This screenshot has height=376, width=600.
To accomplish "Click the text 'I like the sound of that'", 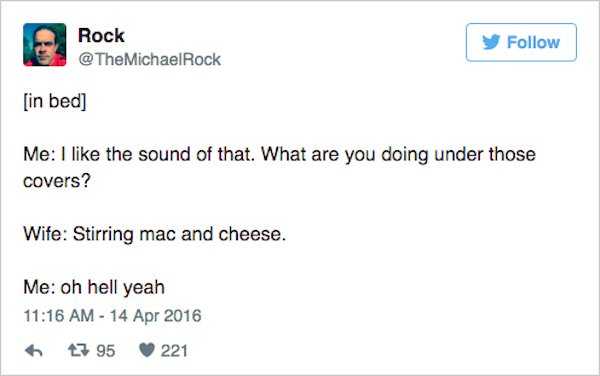I will click(157, 155).
